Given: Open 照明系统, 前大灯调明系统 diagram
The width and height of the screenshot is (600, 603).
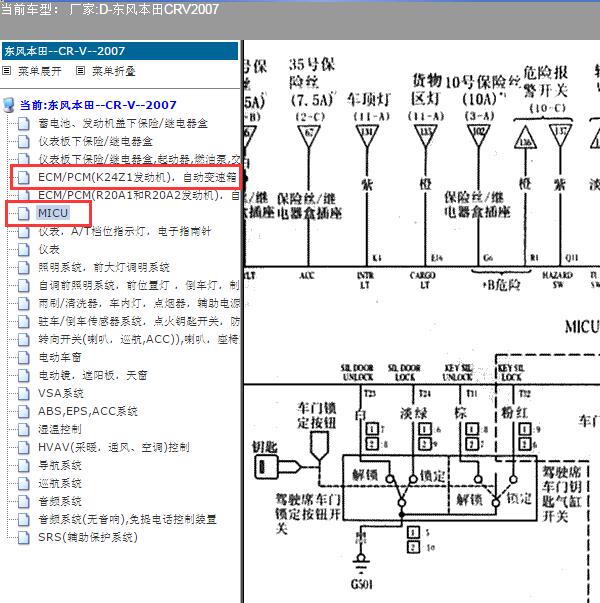Looking at the screenshot, I should (104, 267).
